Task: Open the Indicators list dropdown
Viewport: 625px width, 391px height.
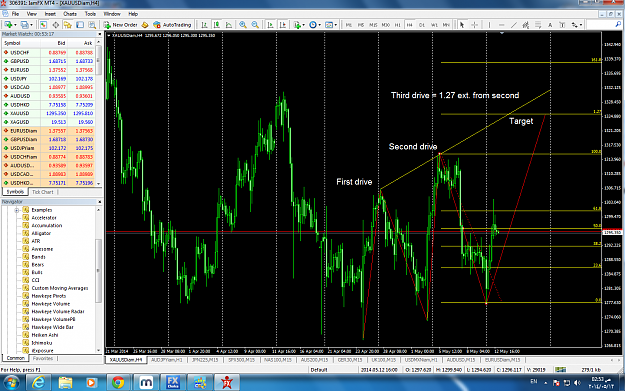Action: coord(299,25)
